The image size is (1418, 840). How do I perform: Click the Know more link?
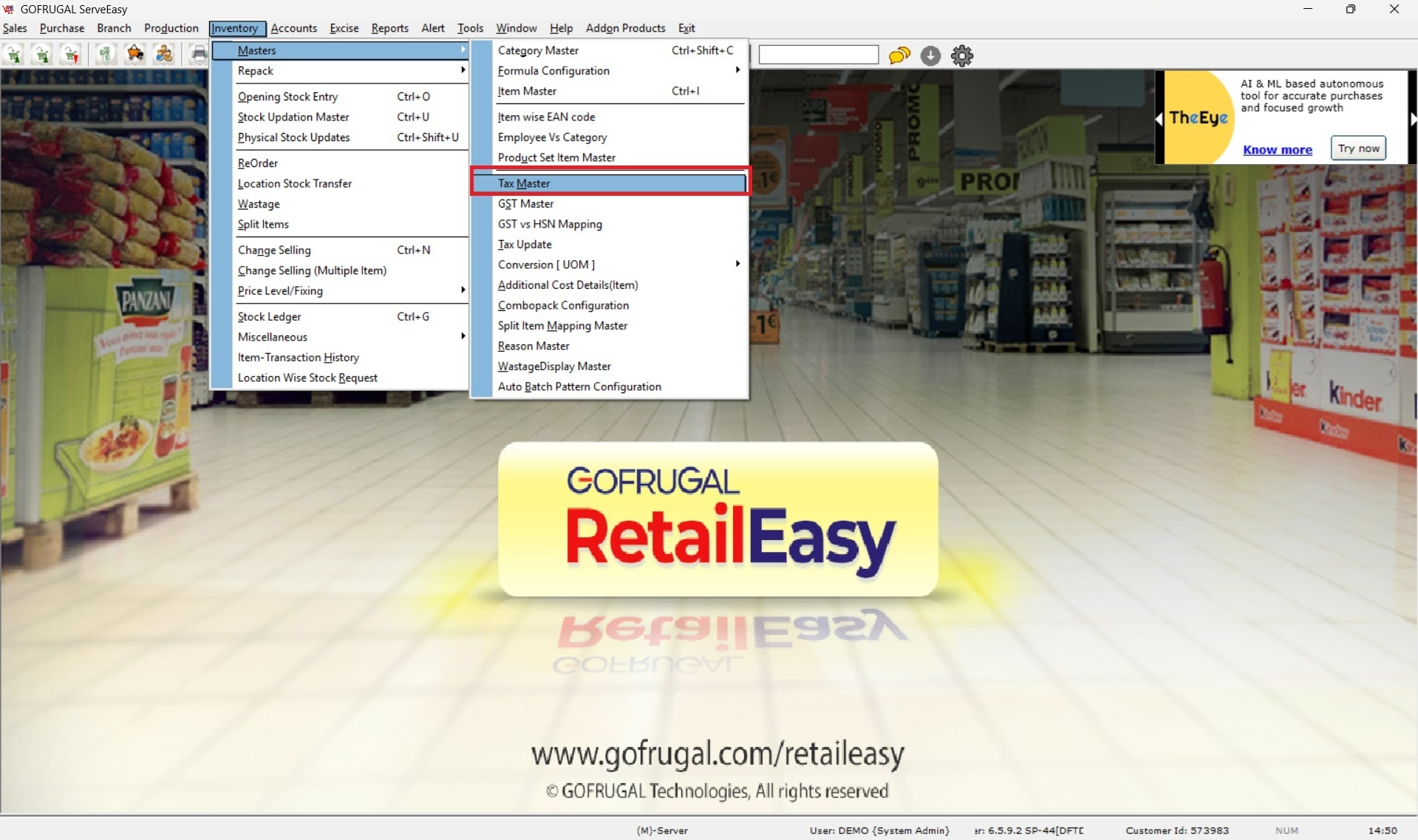pos(1277,149)
